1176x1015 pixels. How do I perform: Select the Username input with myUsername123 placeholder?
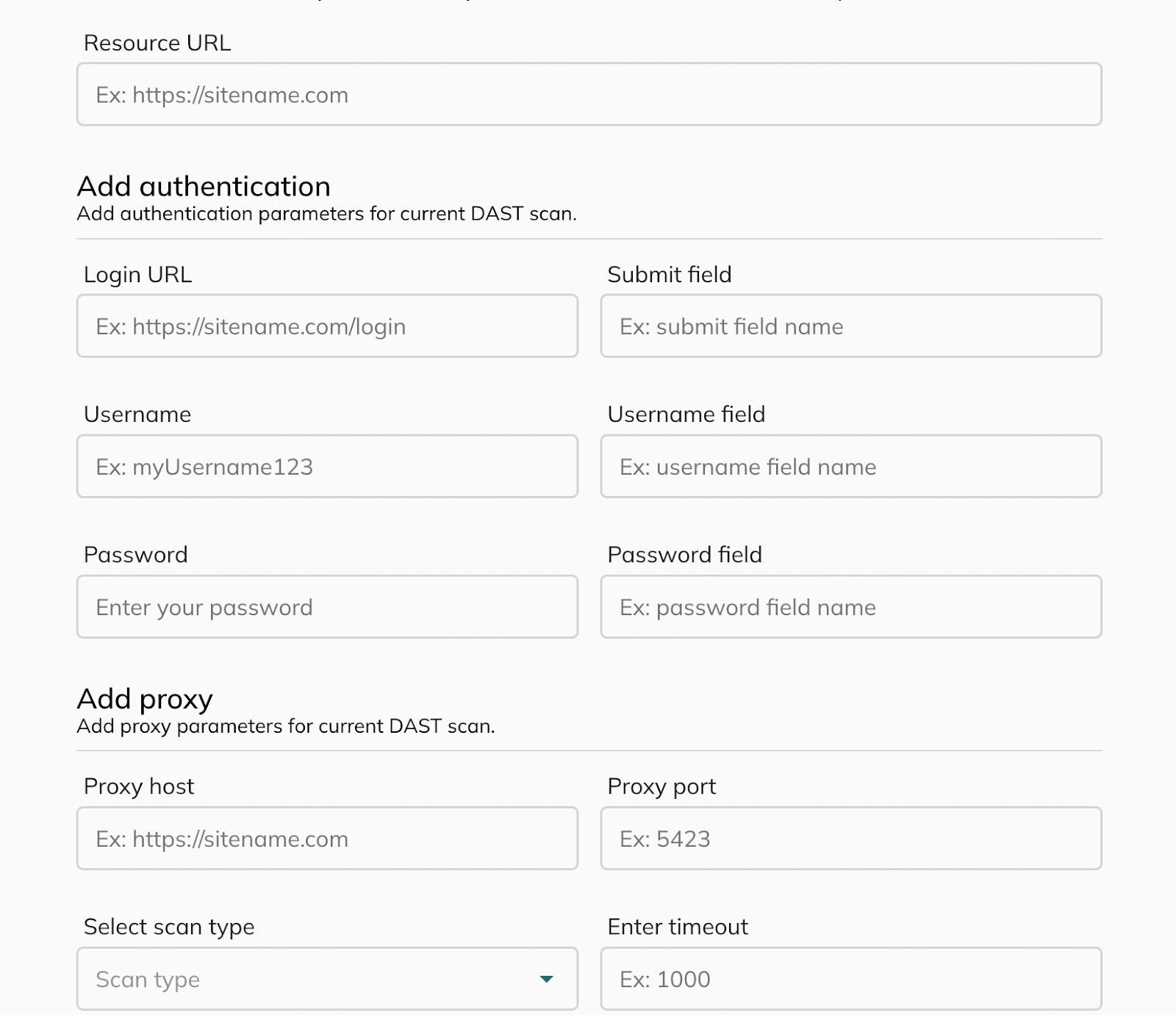pyautogui.click(x=327, y=467)
